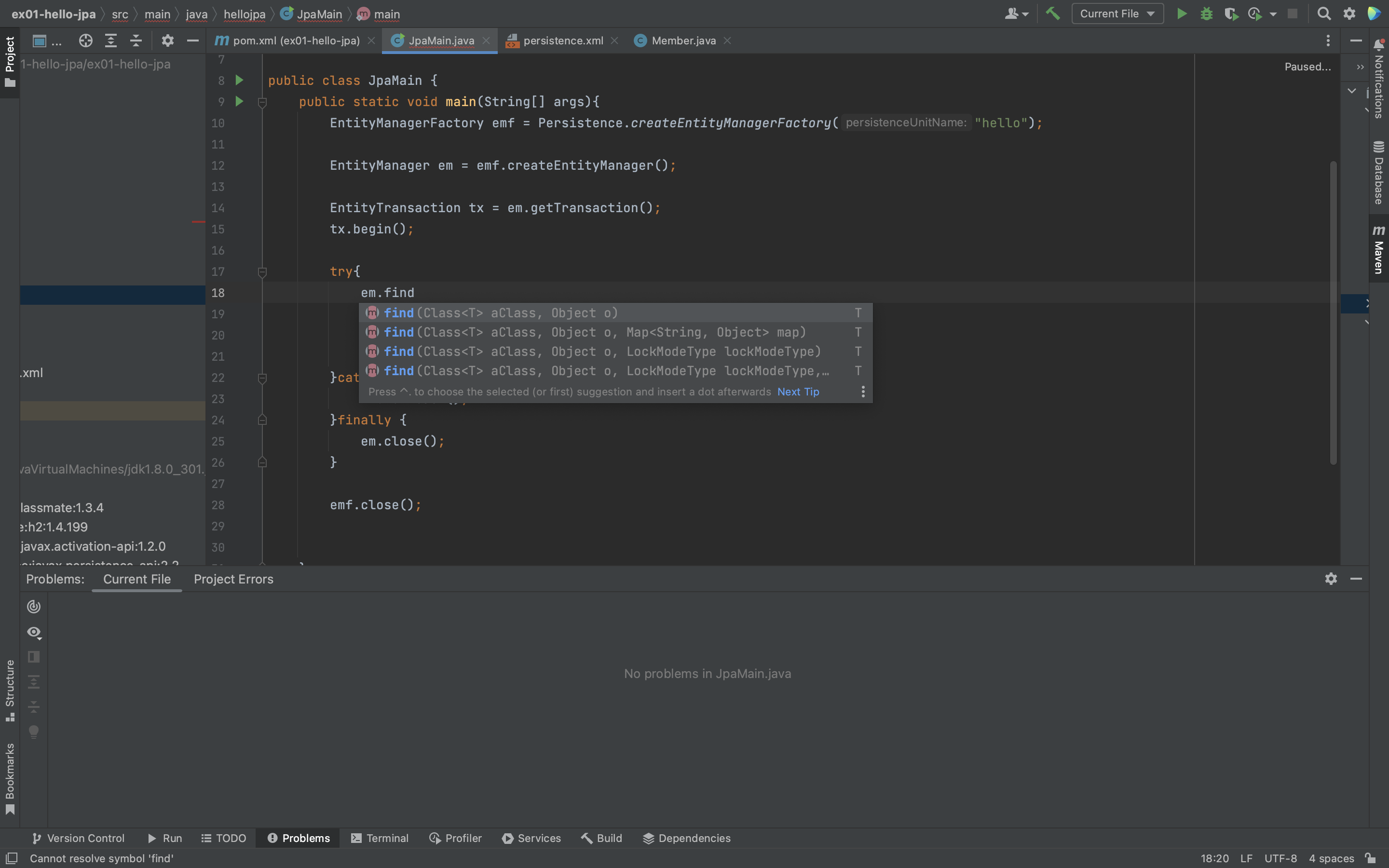This screenshot has height=868, width=1389.
Task: Open the Current File run configuration dropdown
Action: pos(1117,14)
